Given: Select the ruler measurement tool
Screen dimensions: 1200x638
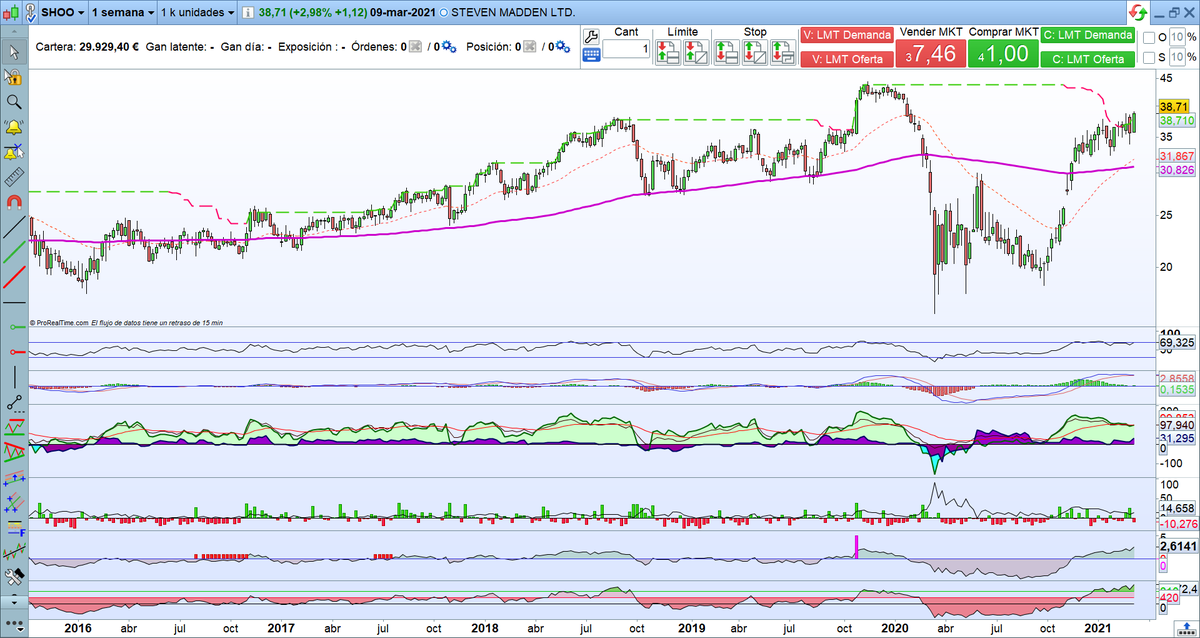Looking at the screenshot, I should point(14,177).
